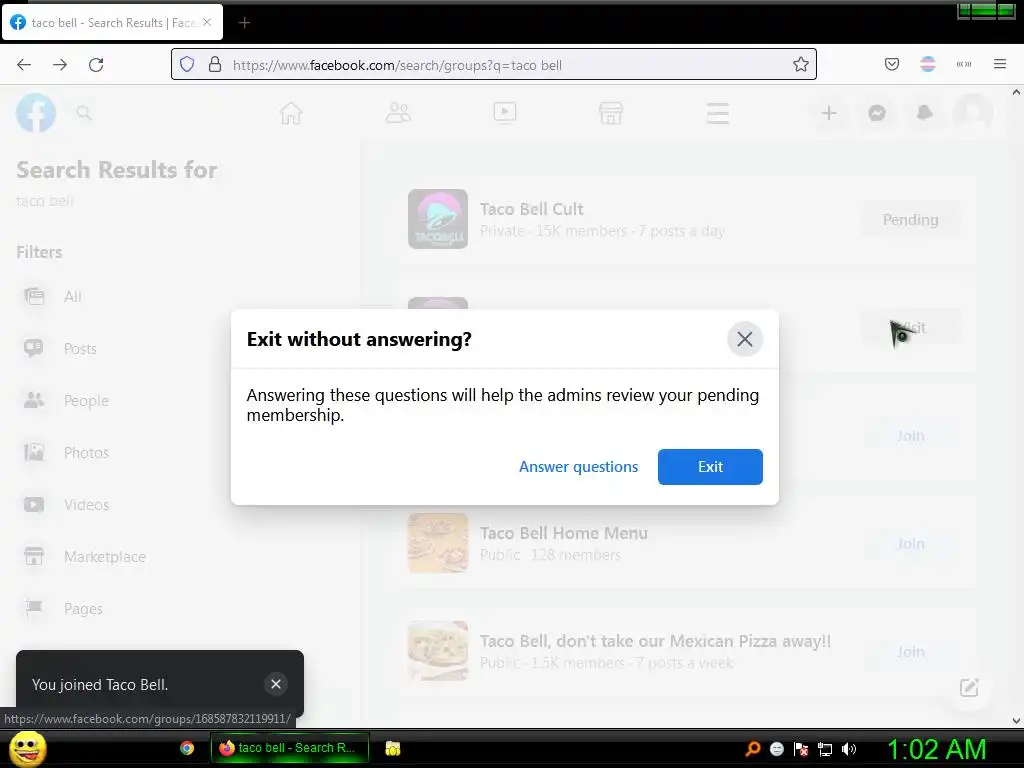Click the Visit button under the cursor
The height and width of the screenshot is (768, 1024).
tap(910, 328)
